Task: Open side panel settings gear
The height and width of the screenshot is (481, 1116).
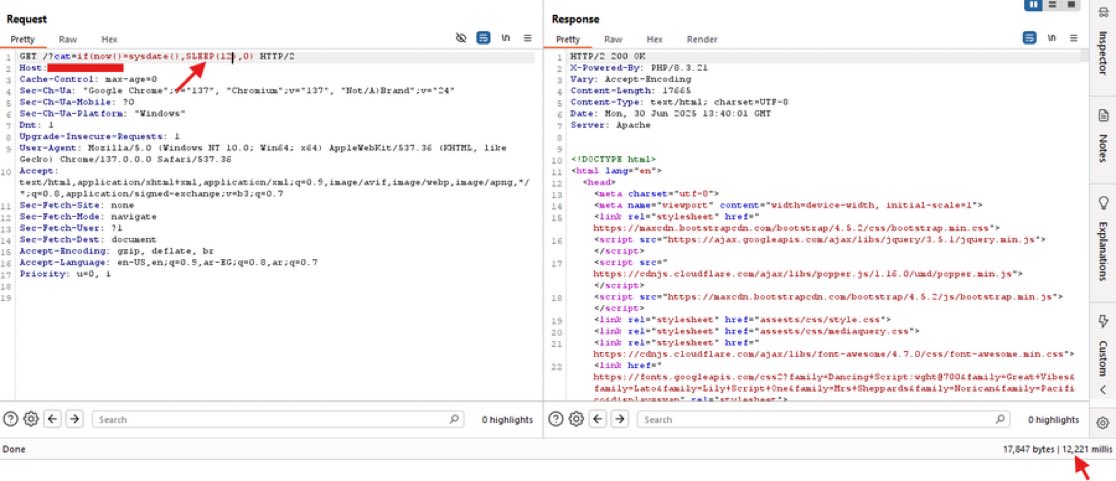Action: [x=1102, y=423]
